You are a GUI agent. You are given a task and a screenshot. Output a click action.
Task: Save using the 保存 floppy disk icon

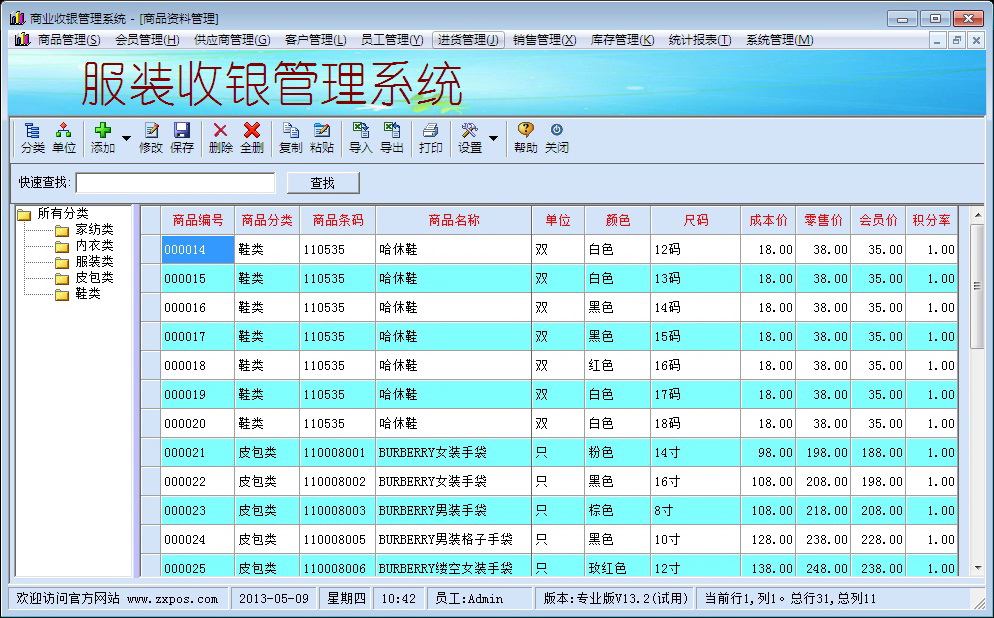182,138
